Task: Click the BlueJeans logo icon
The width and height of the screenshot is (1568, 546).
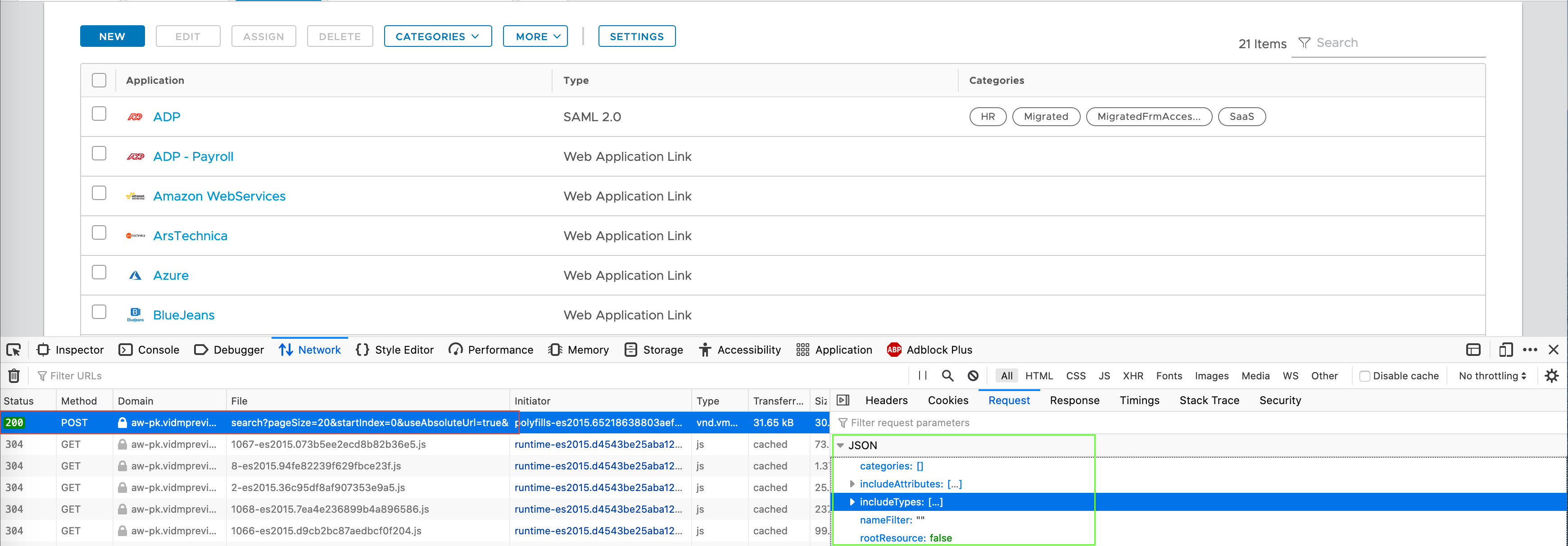Action: 135,315
